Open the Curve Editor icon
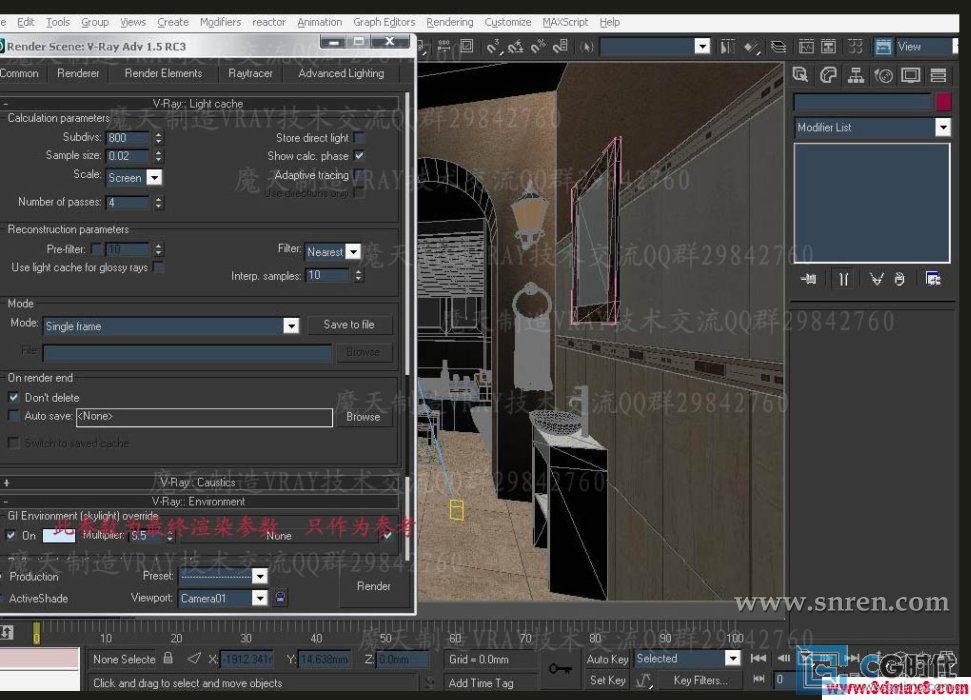 click(806, 46)
